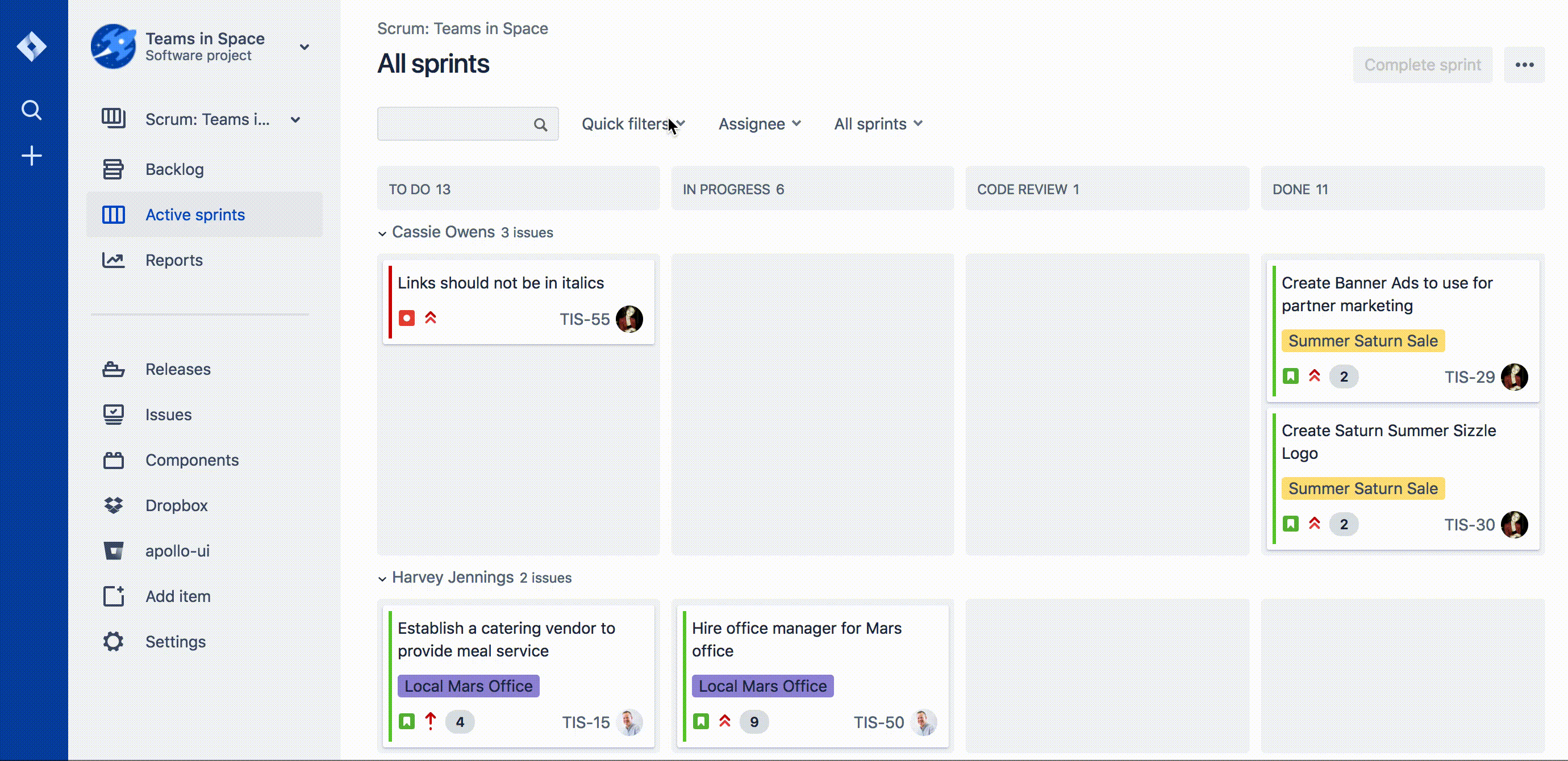Click the search icon in filter bar

click(540, 124)
